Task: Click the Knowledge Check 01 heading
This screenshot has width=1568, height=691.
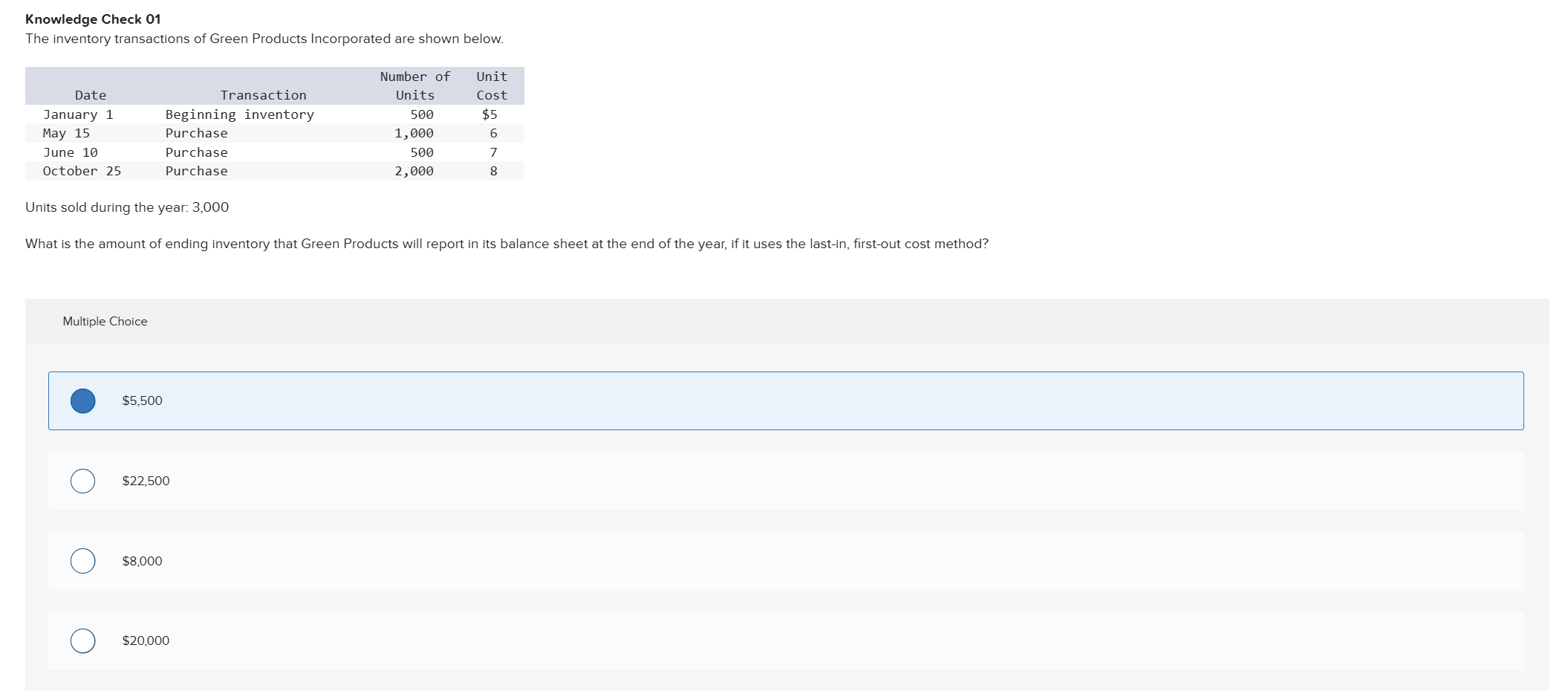Action: point(93,19)
